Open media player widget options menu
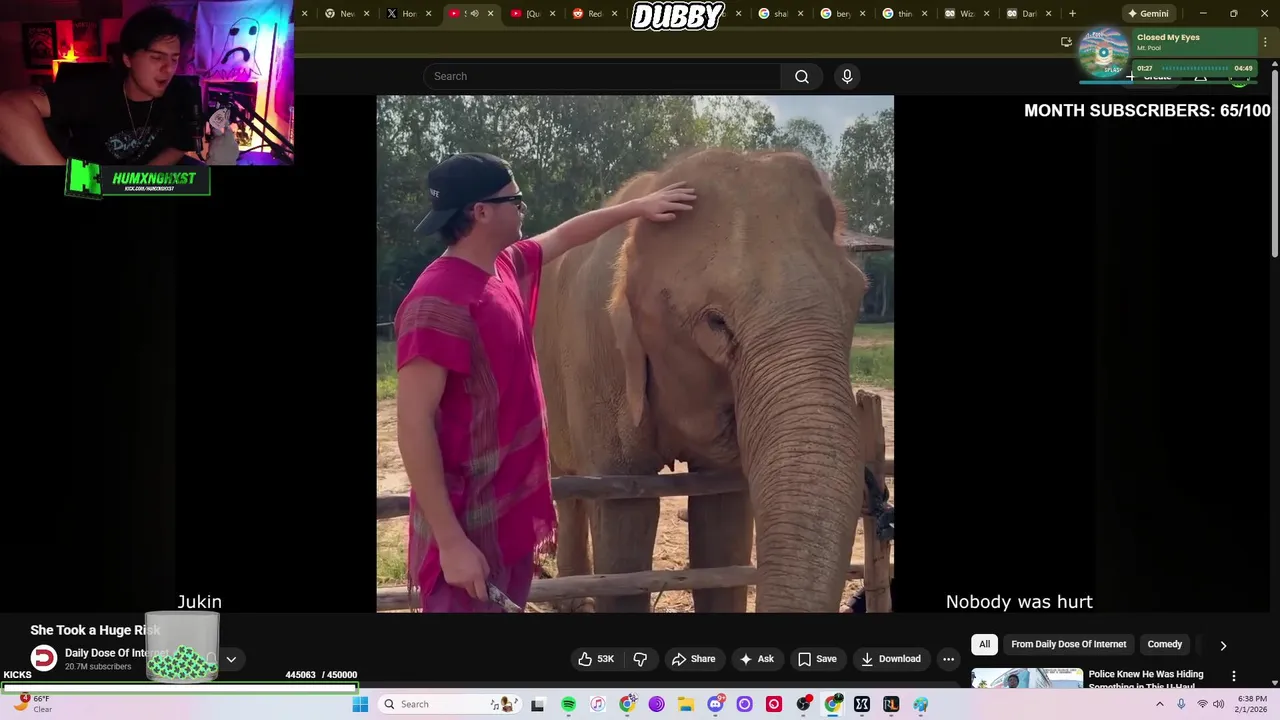Image resolution: width=1280 pixels, height=720 pixels. click(x=1266, y=42)
